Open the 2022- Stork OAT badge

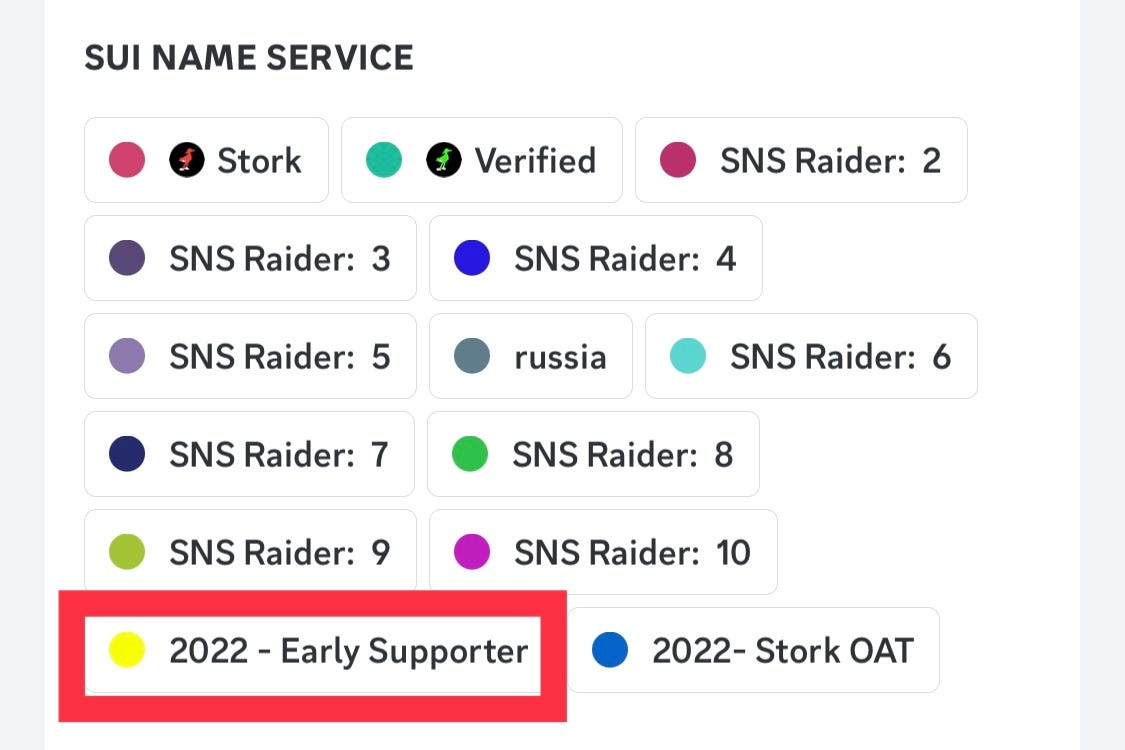(x=753, y=650)
